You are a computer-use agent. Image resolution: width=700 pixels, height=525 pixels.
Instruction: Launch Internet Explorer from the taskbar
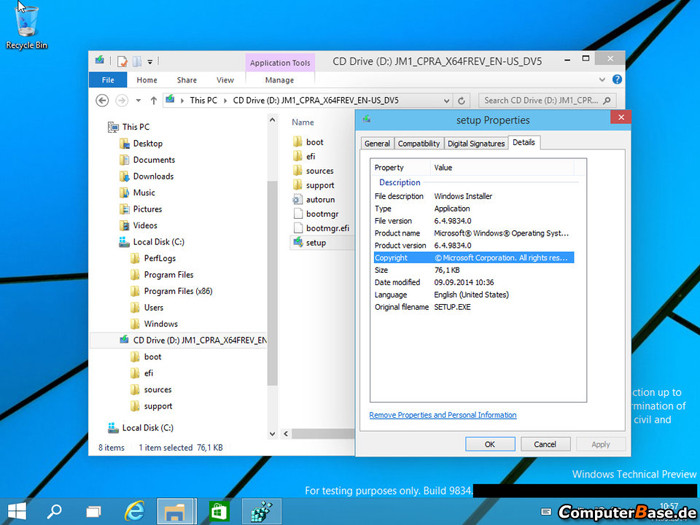[133, 511]
